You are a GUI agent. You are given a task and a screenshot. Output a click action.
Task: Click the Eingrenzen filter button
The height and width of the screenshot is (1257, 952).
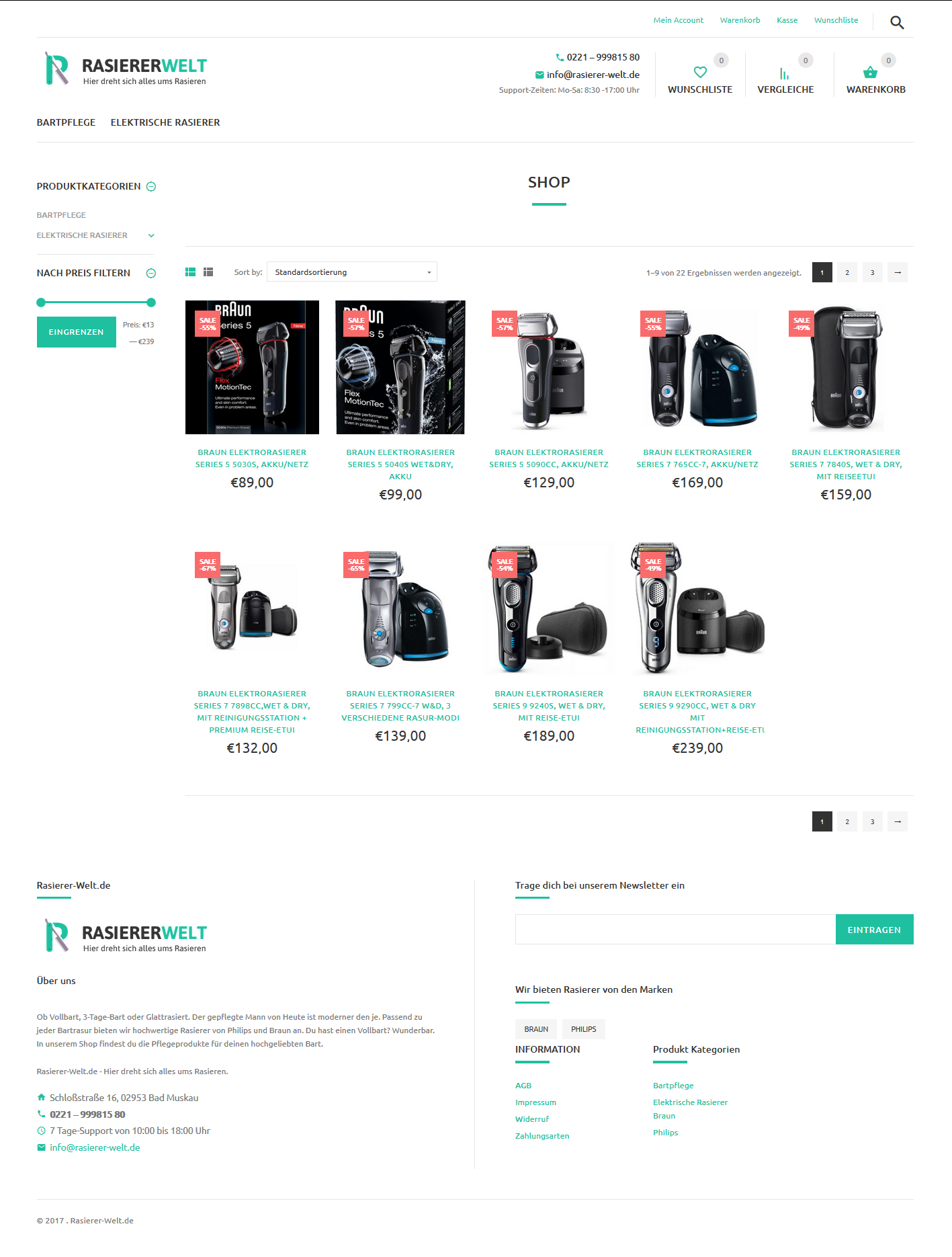point(77,332)
